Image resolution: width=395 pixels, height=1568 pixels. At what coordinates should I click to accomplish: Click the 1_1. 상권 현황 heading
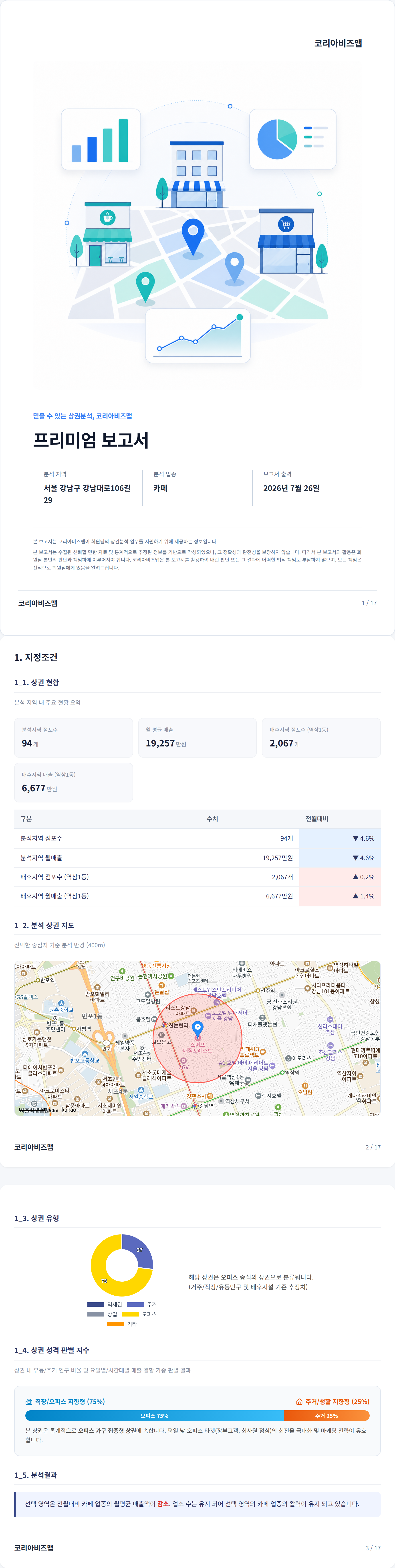(x=36, y=682)
